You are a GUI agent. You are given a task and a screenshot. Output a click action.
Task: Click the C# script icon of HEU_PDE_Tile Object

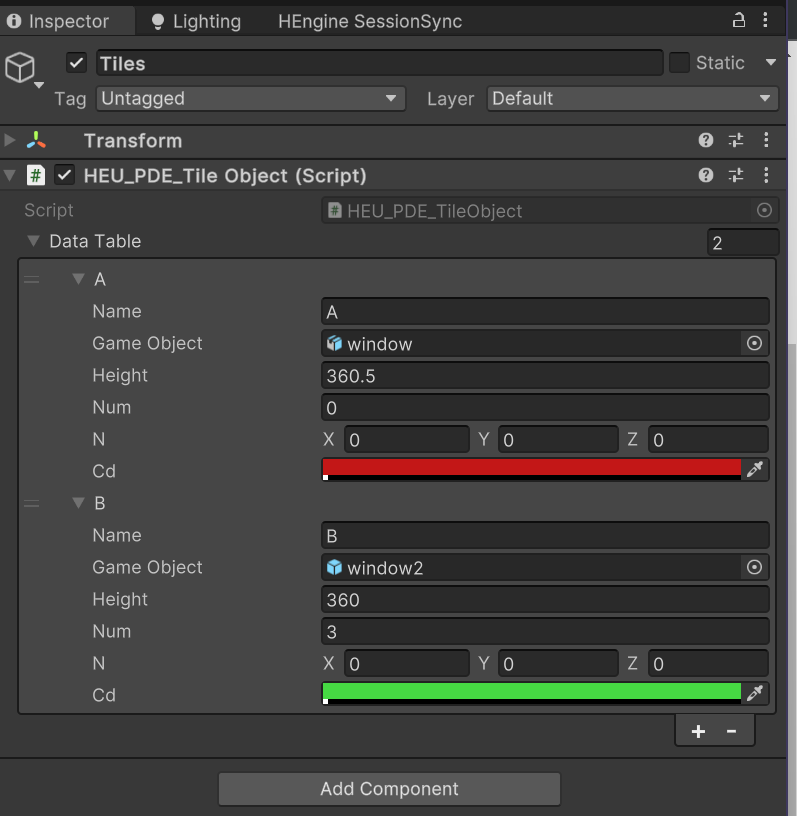(35, 175)
